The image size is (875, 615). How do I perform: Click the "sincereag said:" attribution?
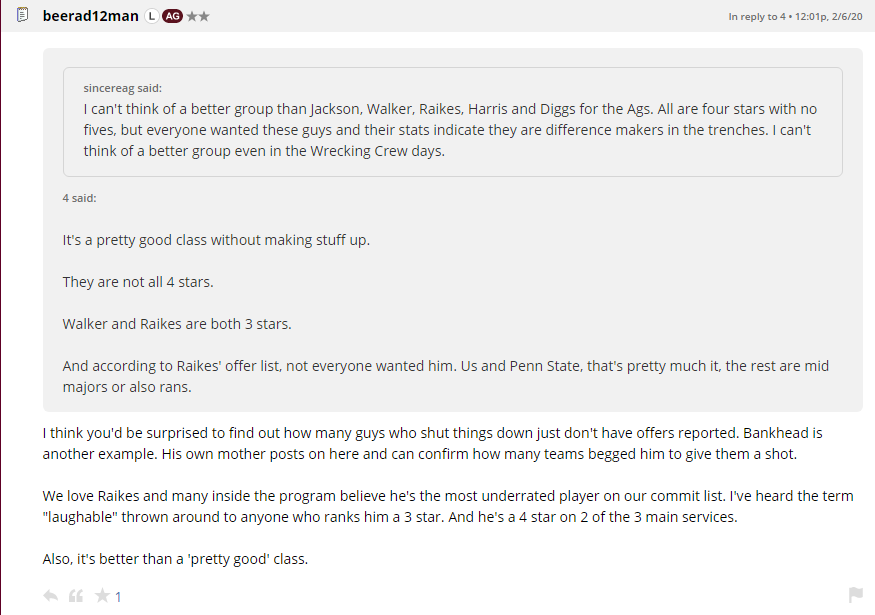click(122, 88)
